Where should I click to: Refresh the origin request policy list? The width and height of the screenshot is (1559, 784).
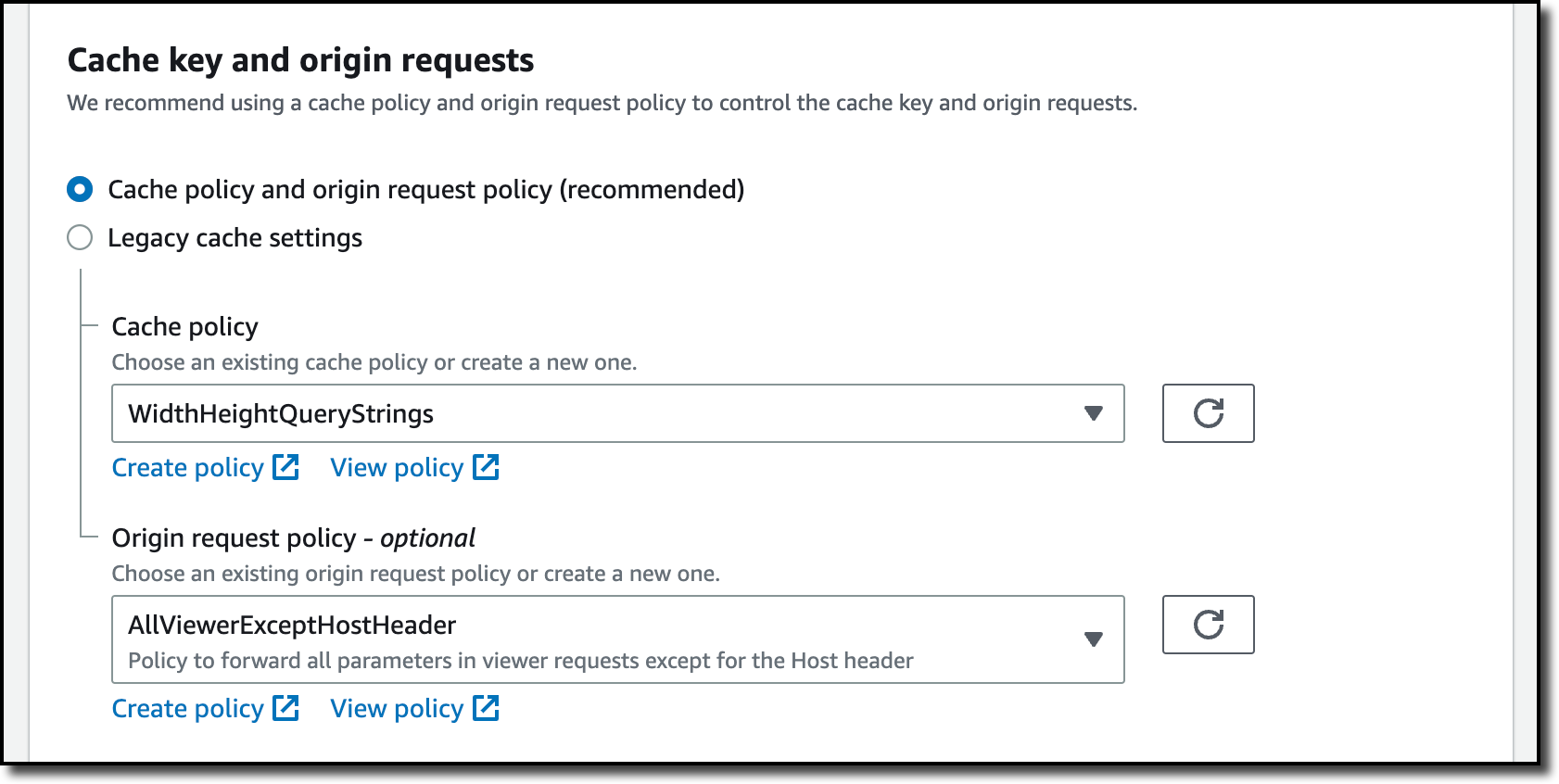click(1208, 625)
